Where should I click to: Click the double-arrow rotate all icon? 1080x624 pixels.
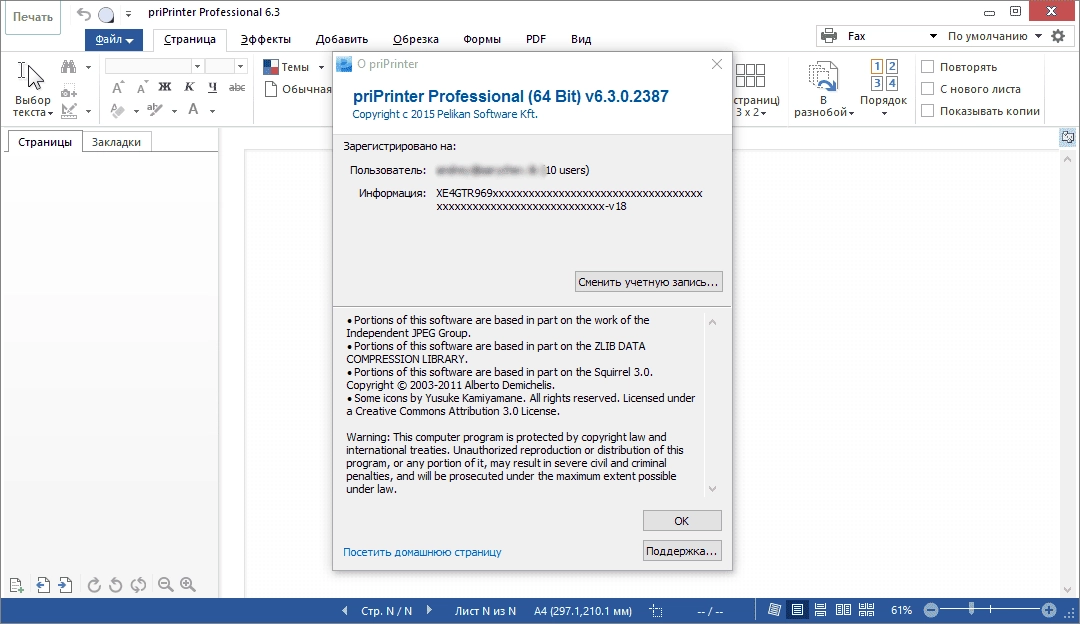click(x=138, y=585)
